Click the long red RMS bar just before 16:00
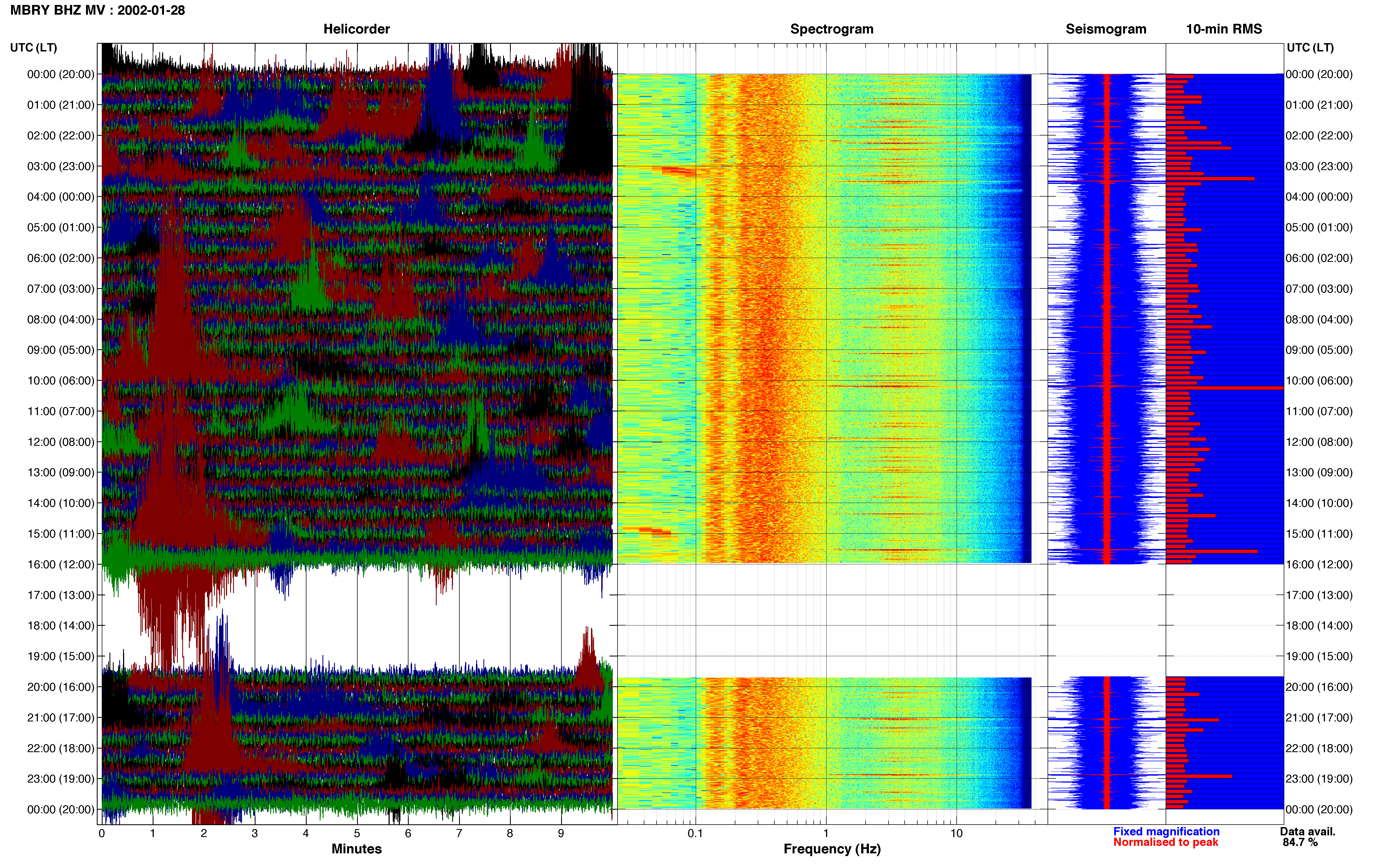This screenshot has width=1388, height=868. (x=1212, y=551)
